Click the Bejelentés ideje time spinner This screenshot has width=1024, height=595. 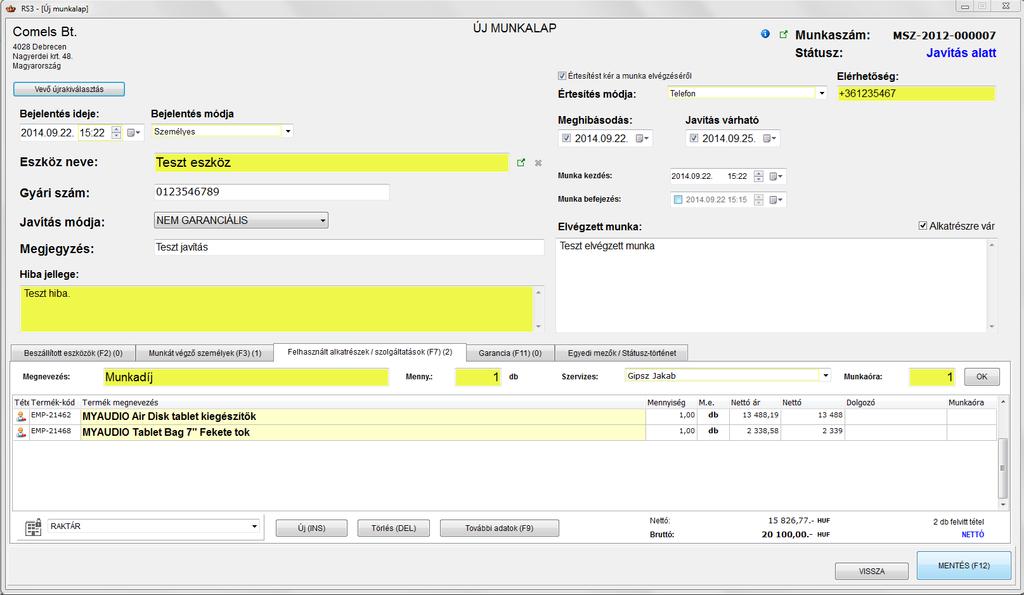click(116, 133)
